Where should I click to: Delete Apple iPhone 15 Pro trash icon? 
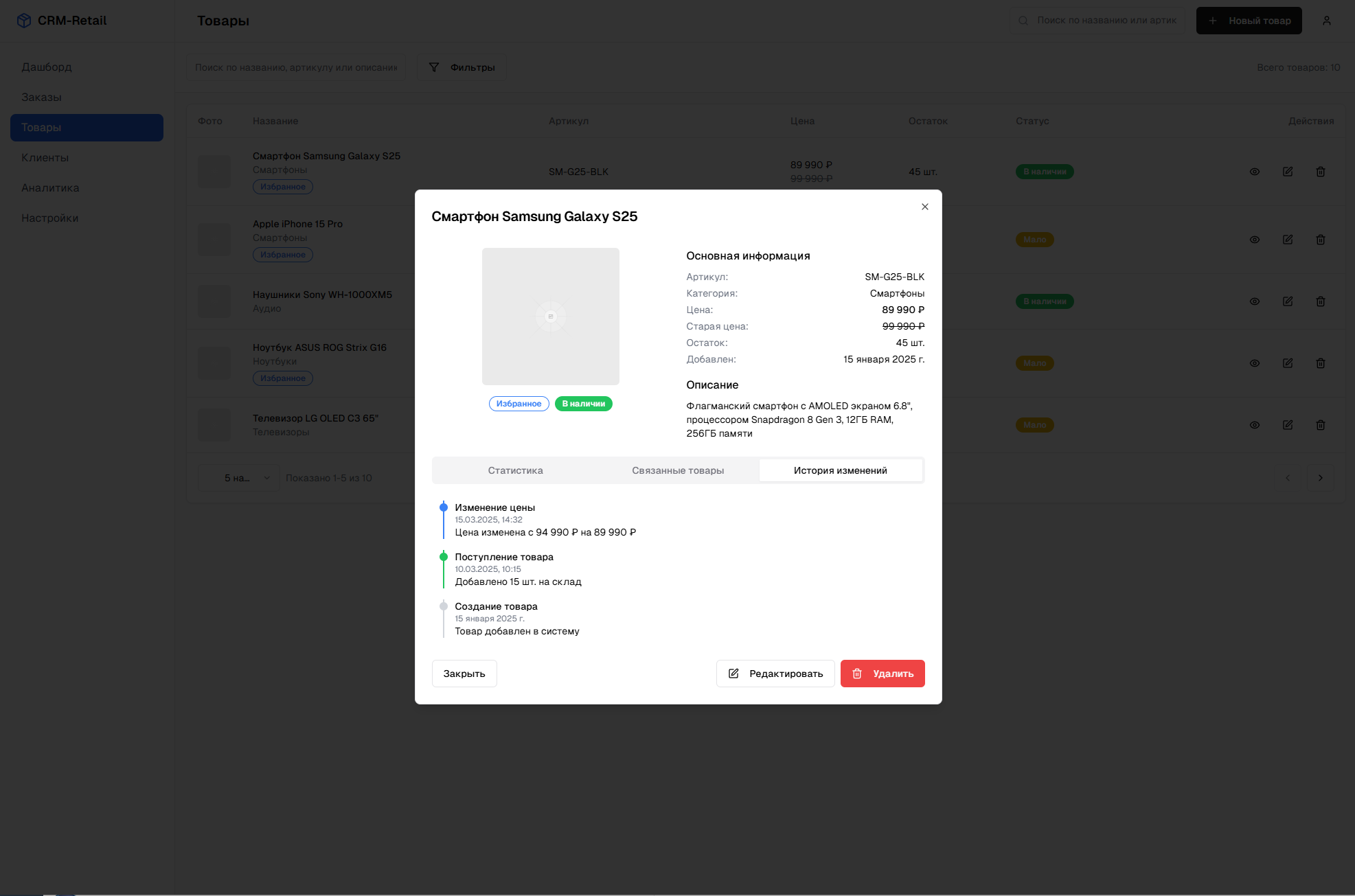(x=1320, y=240)
